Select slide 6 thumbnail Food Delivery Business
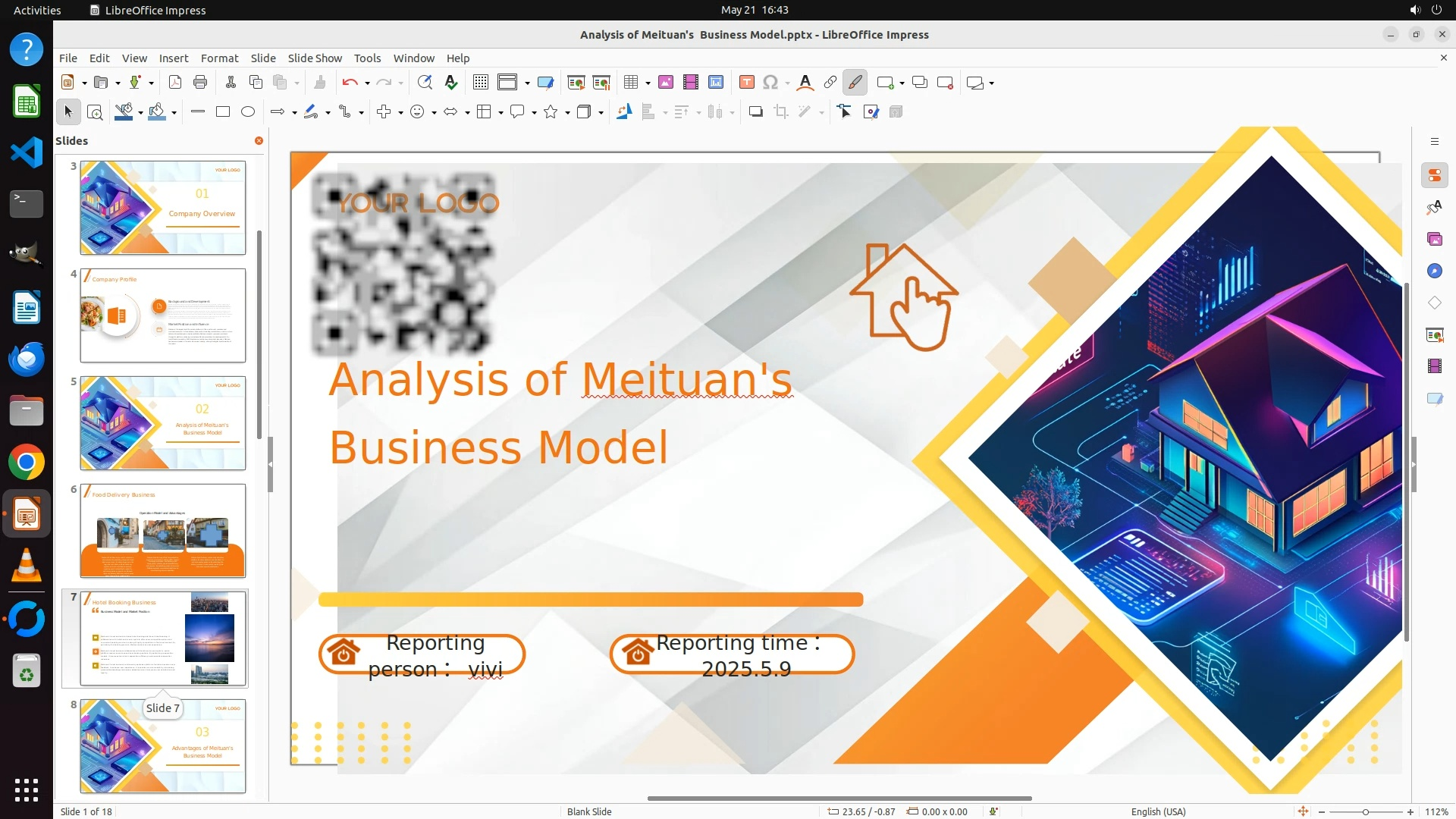Viewport: 1456px width, 819px height. tap(163, 531)
